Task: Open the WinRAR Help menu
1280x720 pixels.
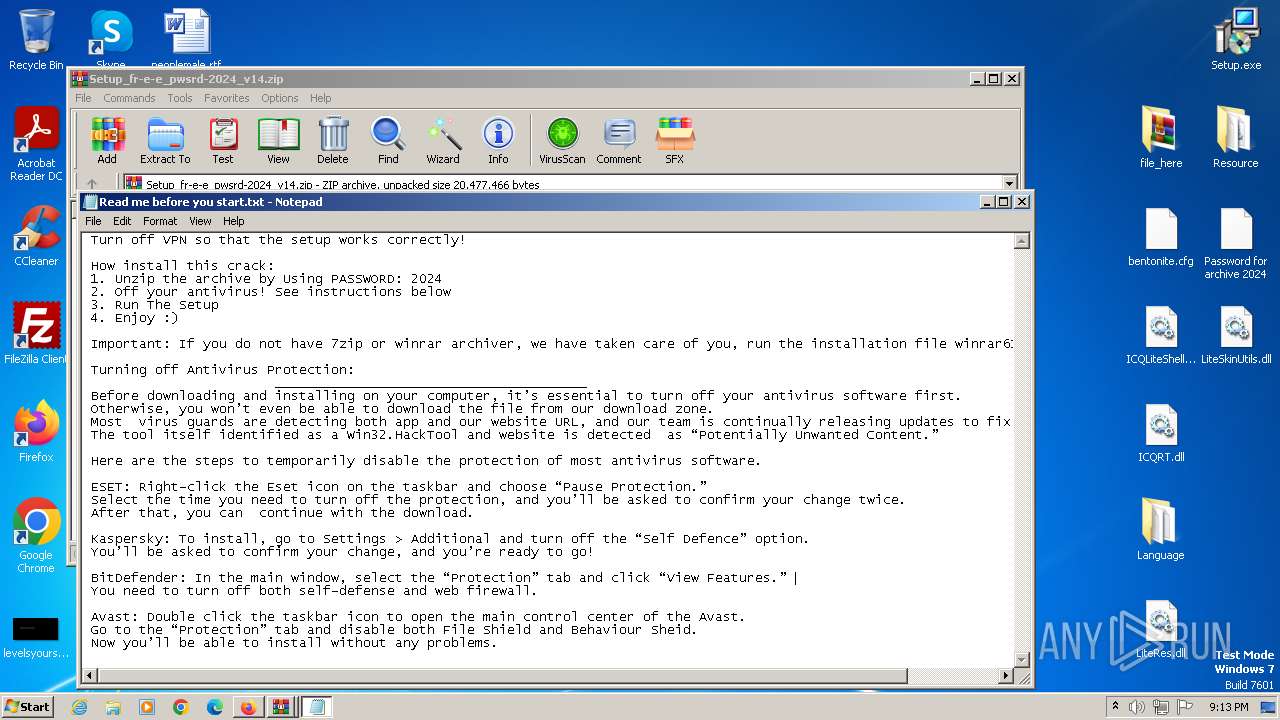Action: 320,98
